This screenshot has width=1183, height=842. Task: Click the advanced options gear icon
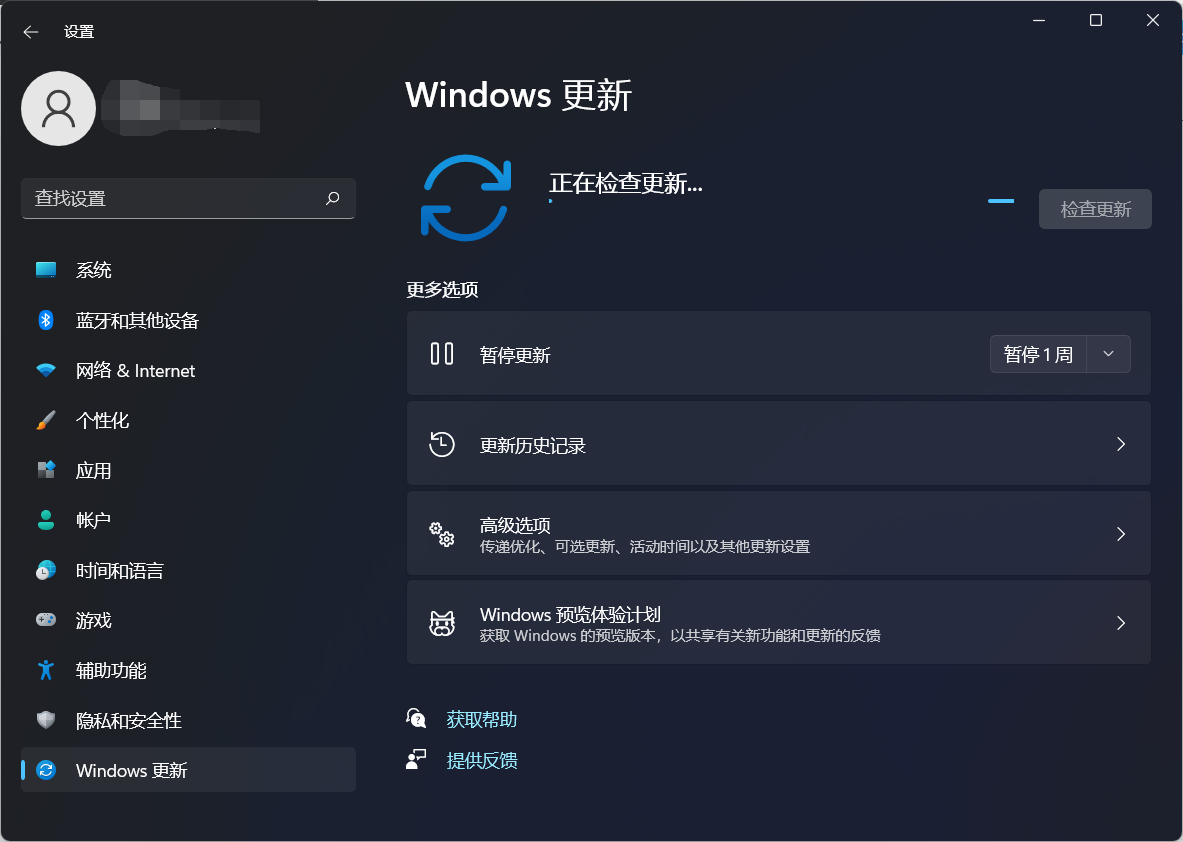441,533
